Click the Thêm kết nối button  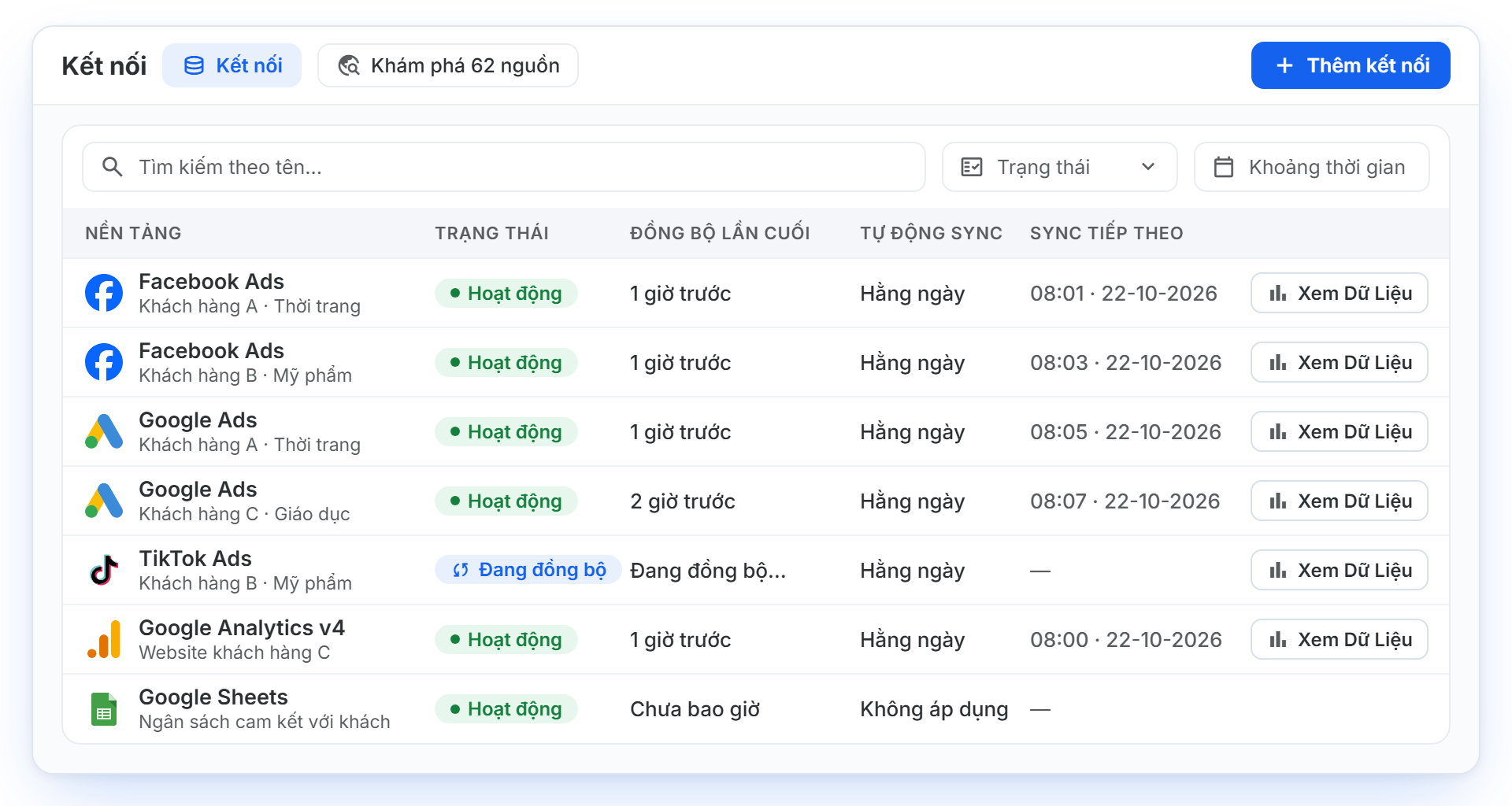(1351, 65)
